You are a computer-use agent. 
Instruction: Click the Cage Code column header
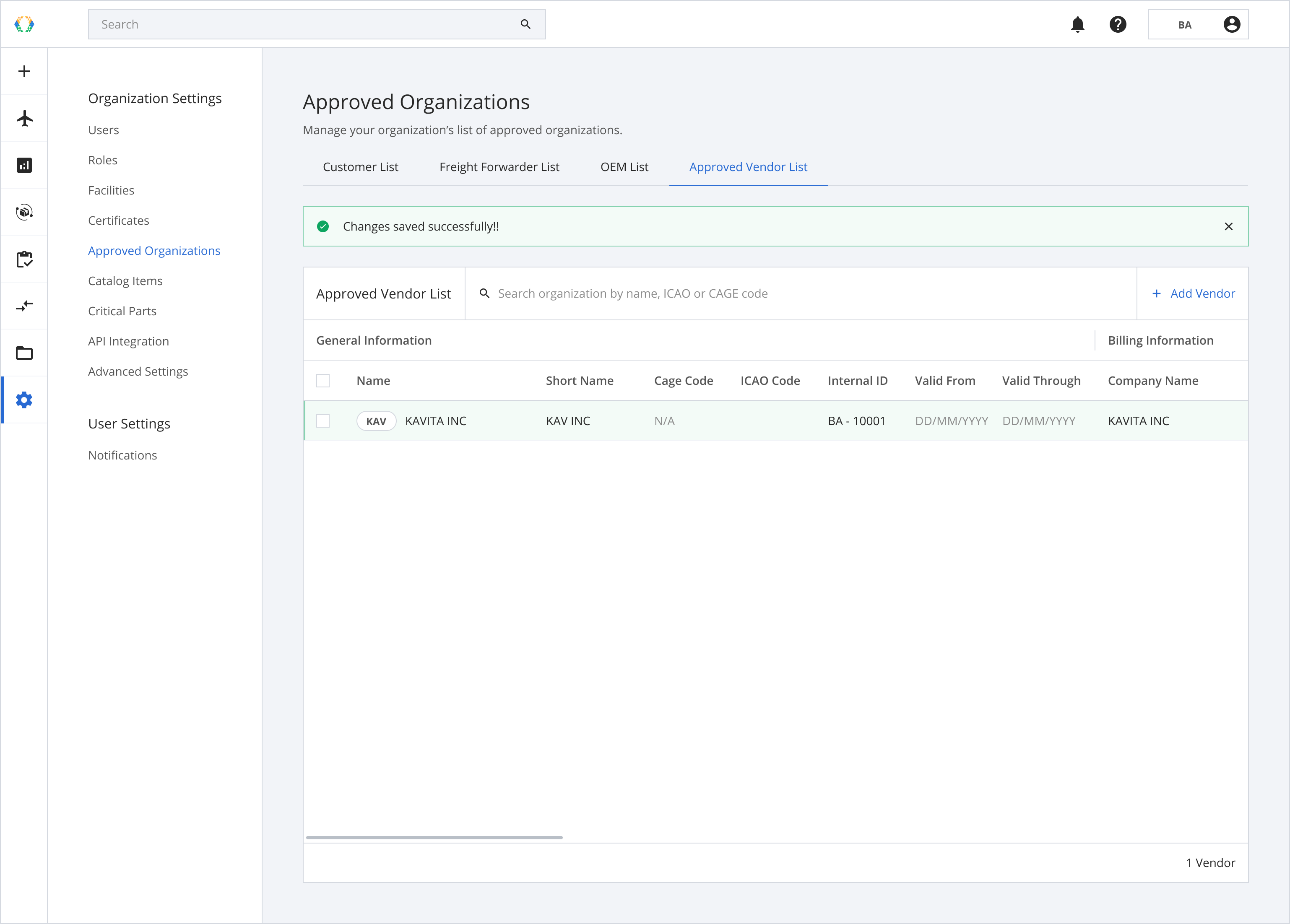tap(683, 381)
